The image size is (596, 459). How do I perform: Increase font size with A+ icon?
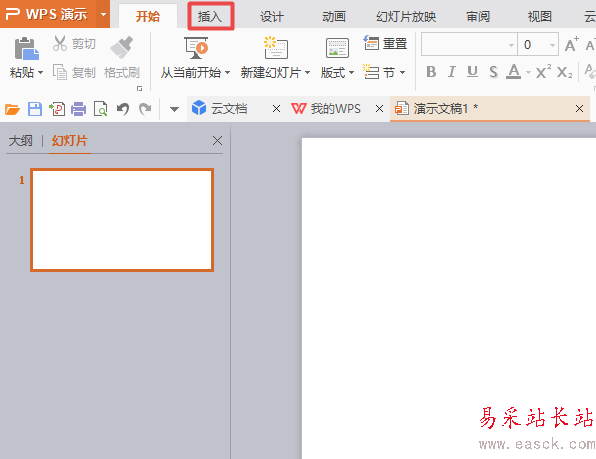tap(572, 44)
